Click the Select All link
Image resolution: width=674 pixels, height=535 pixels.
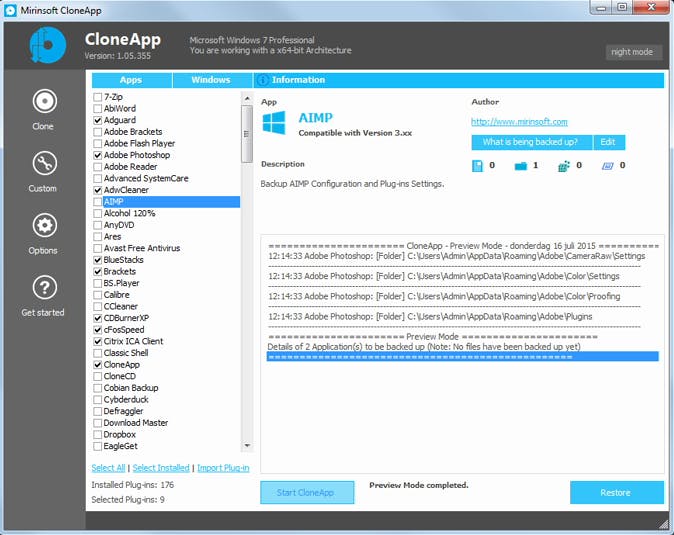[108, 468]
